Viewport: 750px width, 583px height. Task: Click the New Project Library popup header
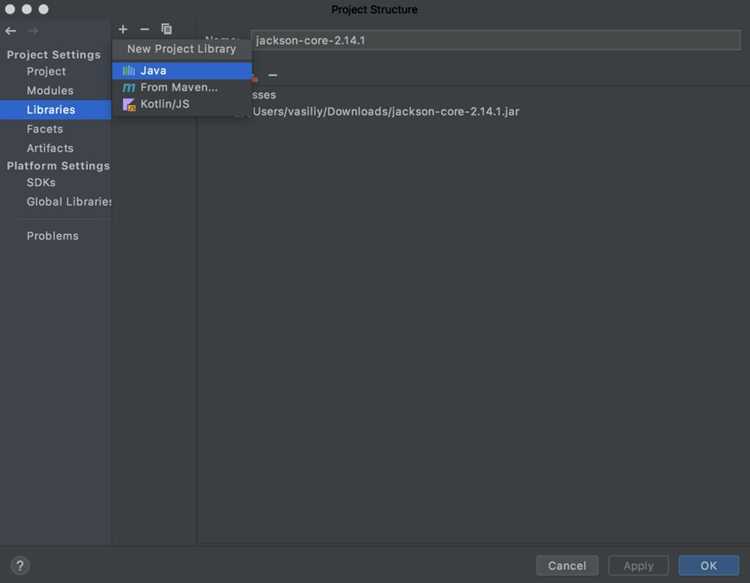tap(182, 49)
